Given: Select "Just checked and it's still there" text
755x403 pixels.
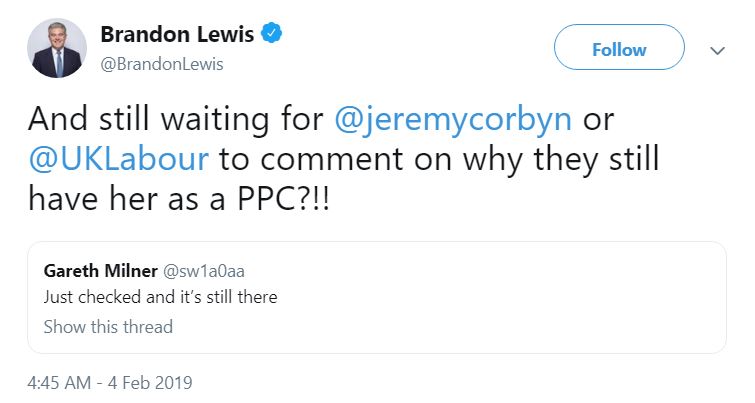Looking at the screenshot, I should tap(160, 297).
